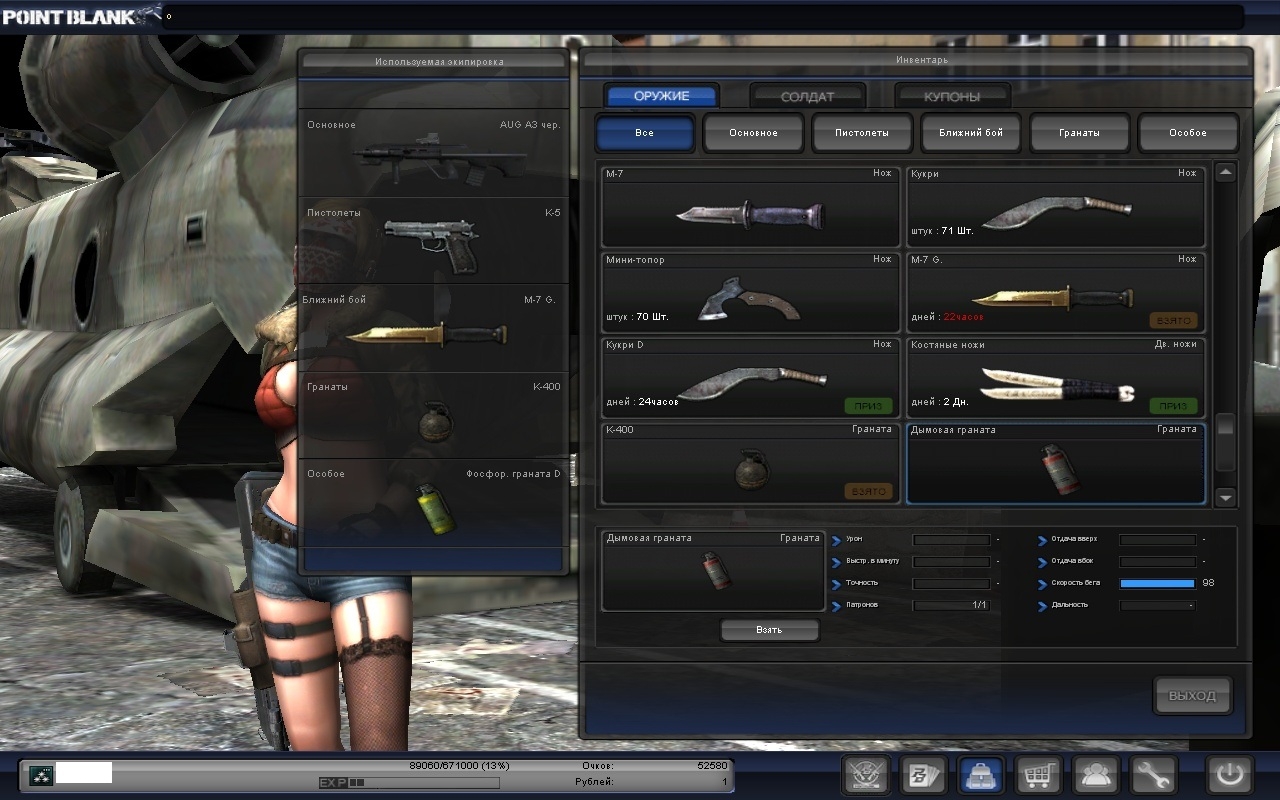Click the ВЗЯТО badge on K-400
This screenshot has width=1280, height=800.
pos(869,492)
